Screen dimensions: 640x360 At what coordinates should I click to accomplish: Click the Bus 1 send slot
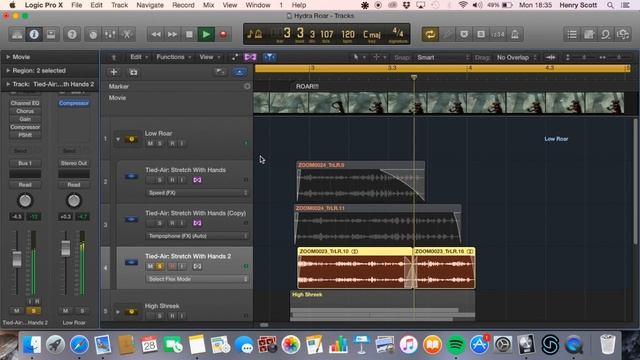click(x=25, y=163)
